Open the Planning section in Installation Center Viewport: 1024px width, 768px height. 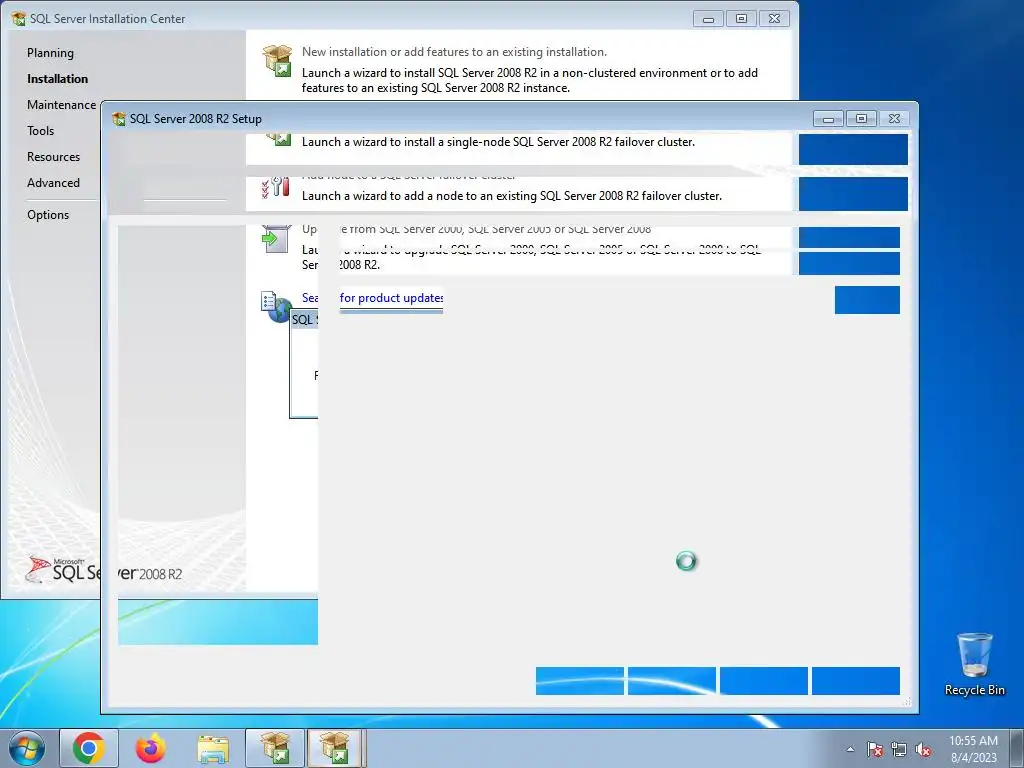(50, 53)
